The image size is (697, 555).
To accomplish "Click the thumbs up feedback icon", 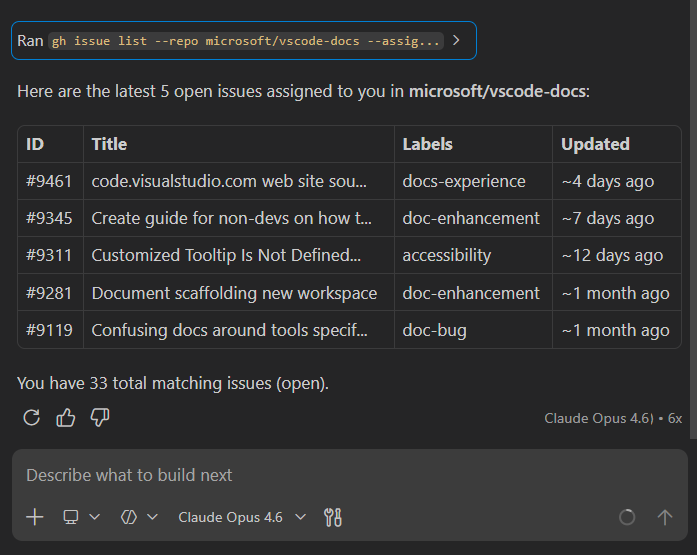I will click(x=66, y=418).
